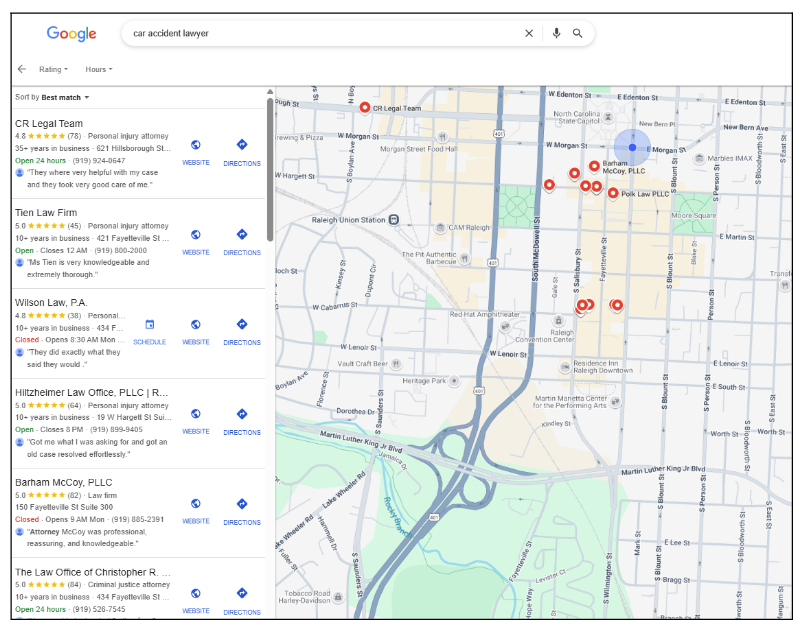Open the Hours filter dropdown
The width and height of the screenshot is (803, 630).
pos(99,69)
